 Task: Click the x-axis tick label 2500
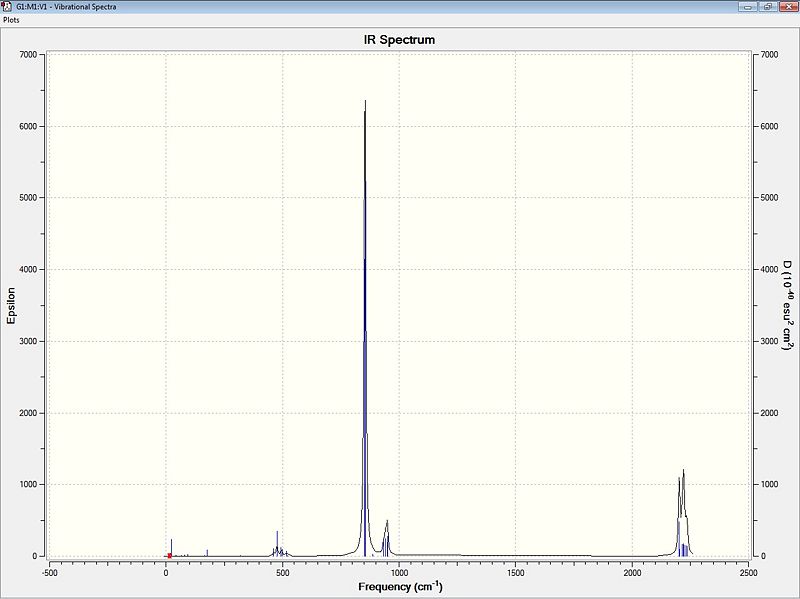tap(749, 572)
